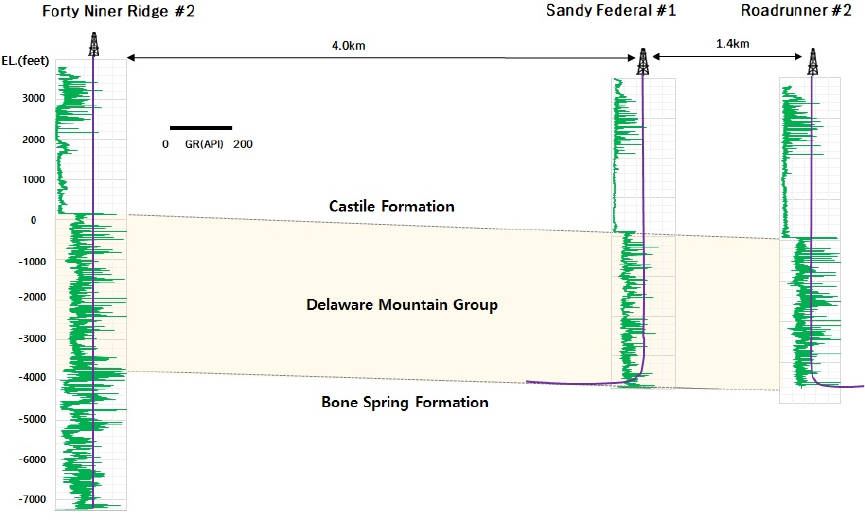Click the 0 elevation tick label

(32, 221)
